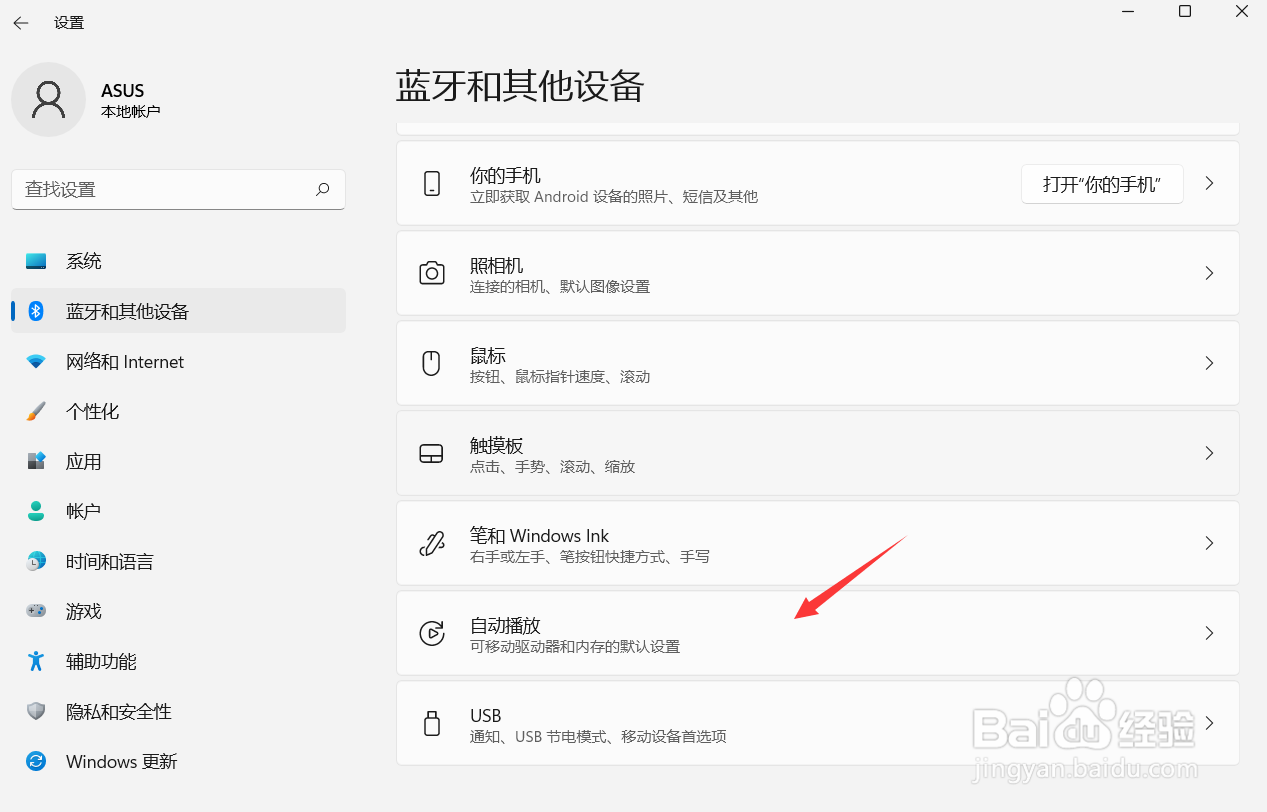Click the Windows 更新 icon
This screenshot has width=1267, height=812.
coord(36,761)
